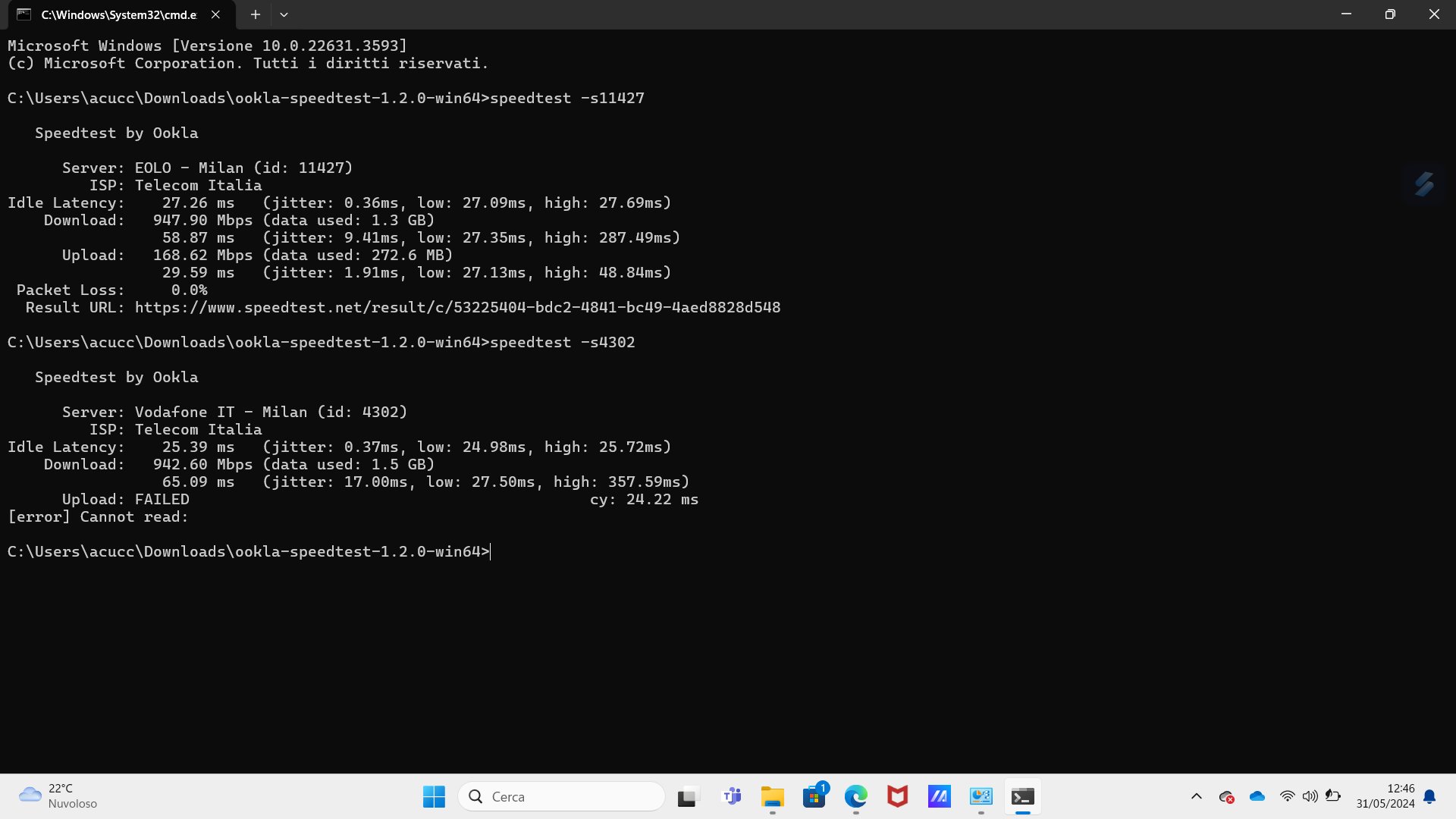Open a new terminal tab
This screenshot has width=1456, height=819.
coord(256,14)
